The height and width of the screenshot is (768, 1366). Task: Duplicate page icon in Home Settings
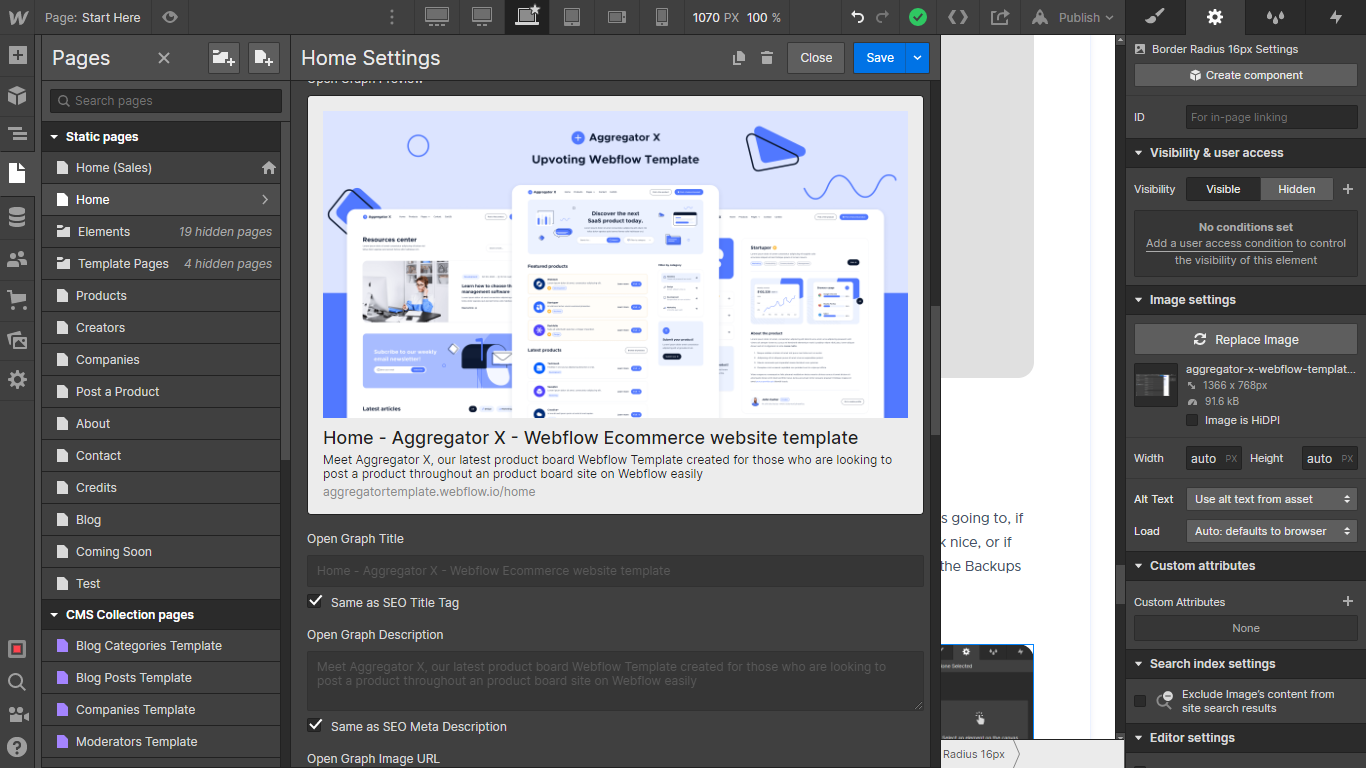pos(739,58)
